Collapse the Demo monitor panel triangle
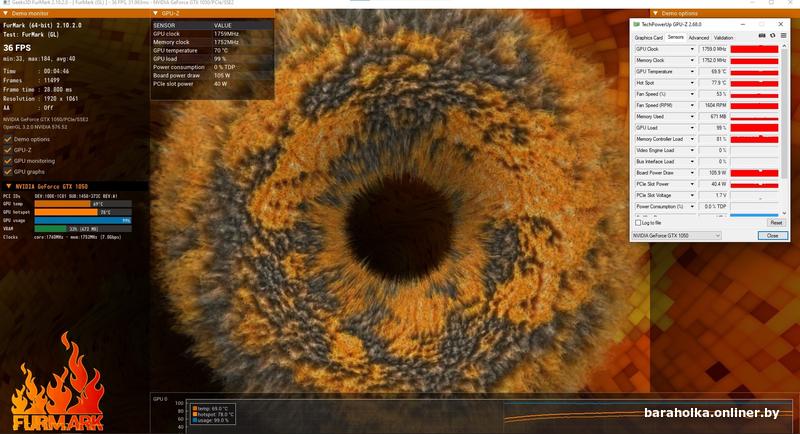This screenshot has width=800, height=434. [5, 13]
